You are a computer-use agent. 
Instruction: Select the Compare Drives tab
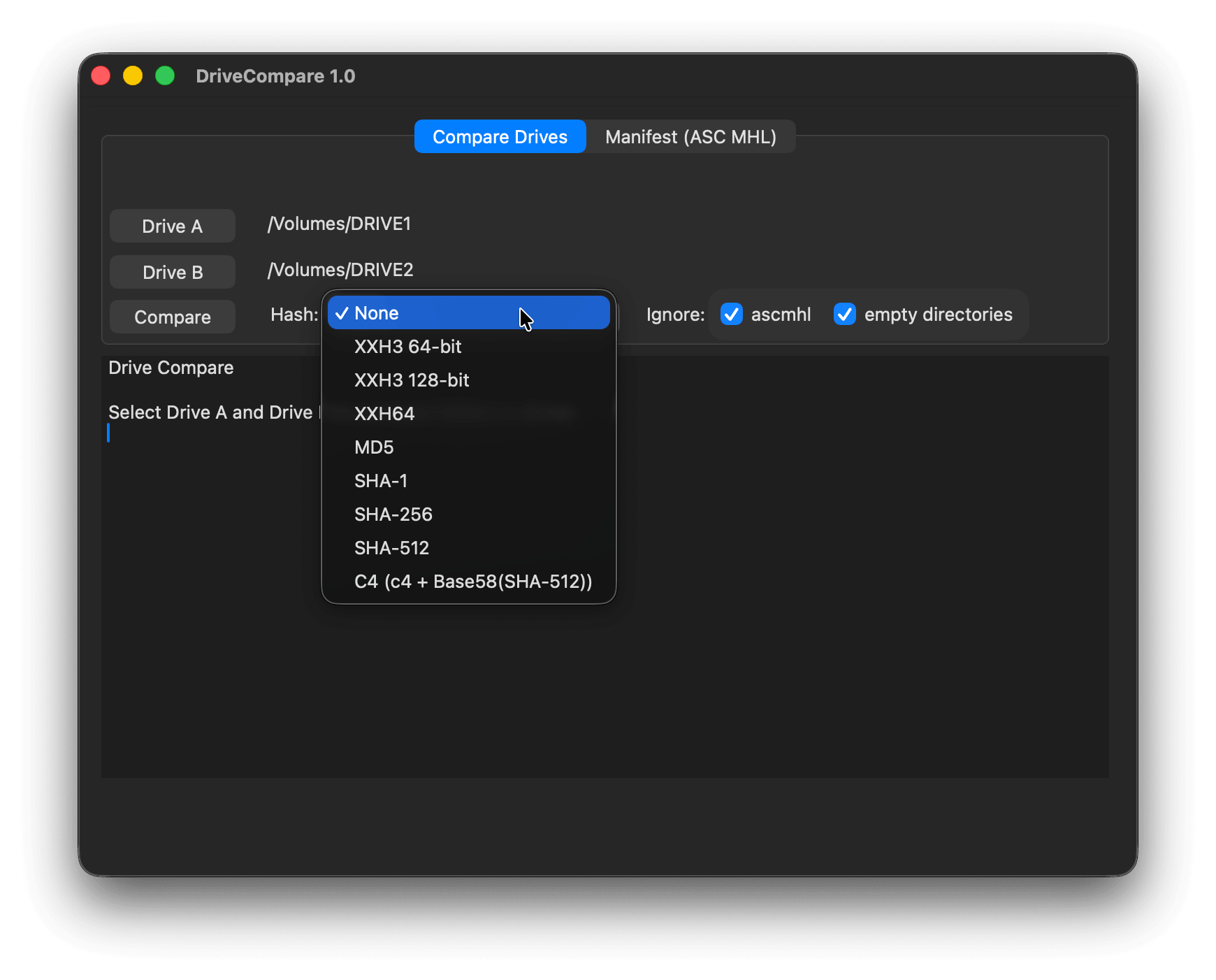coord(500,137)
